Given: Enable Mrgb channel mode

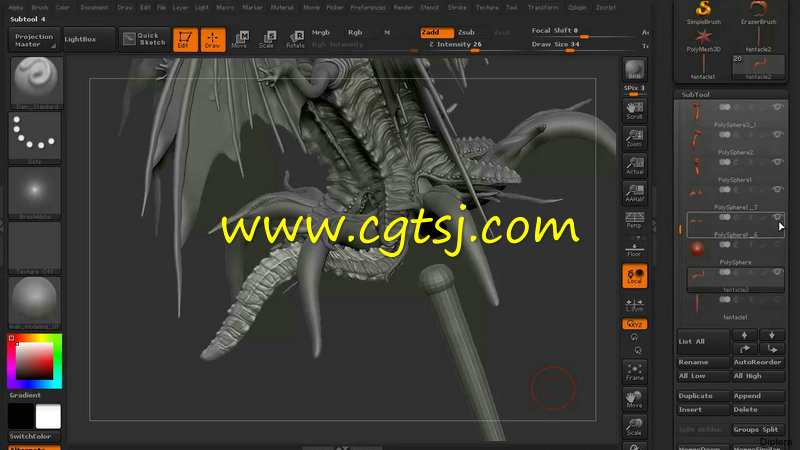Looking at the screenshot, I should (320, 32).
